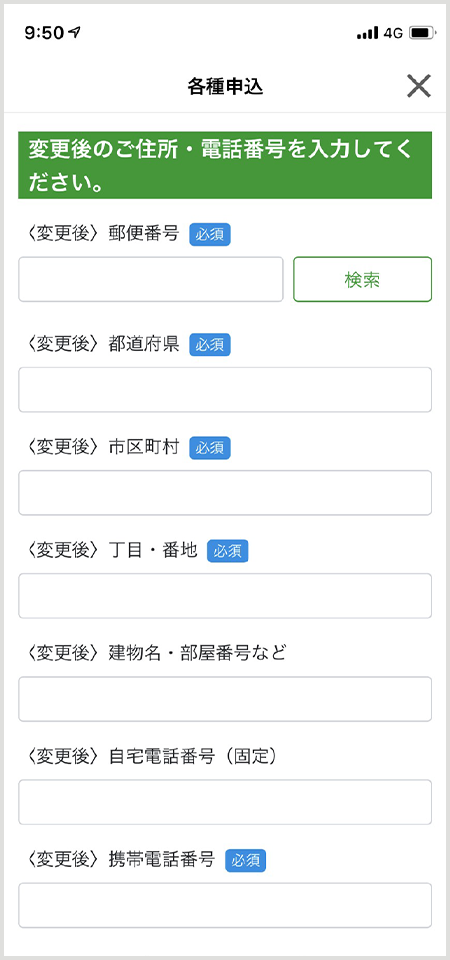This screenshot has width=450, height=960.
Task: Click the 必須 badge next to 郵便番号
Action: [210, 235]
